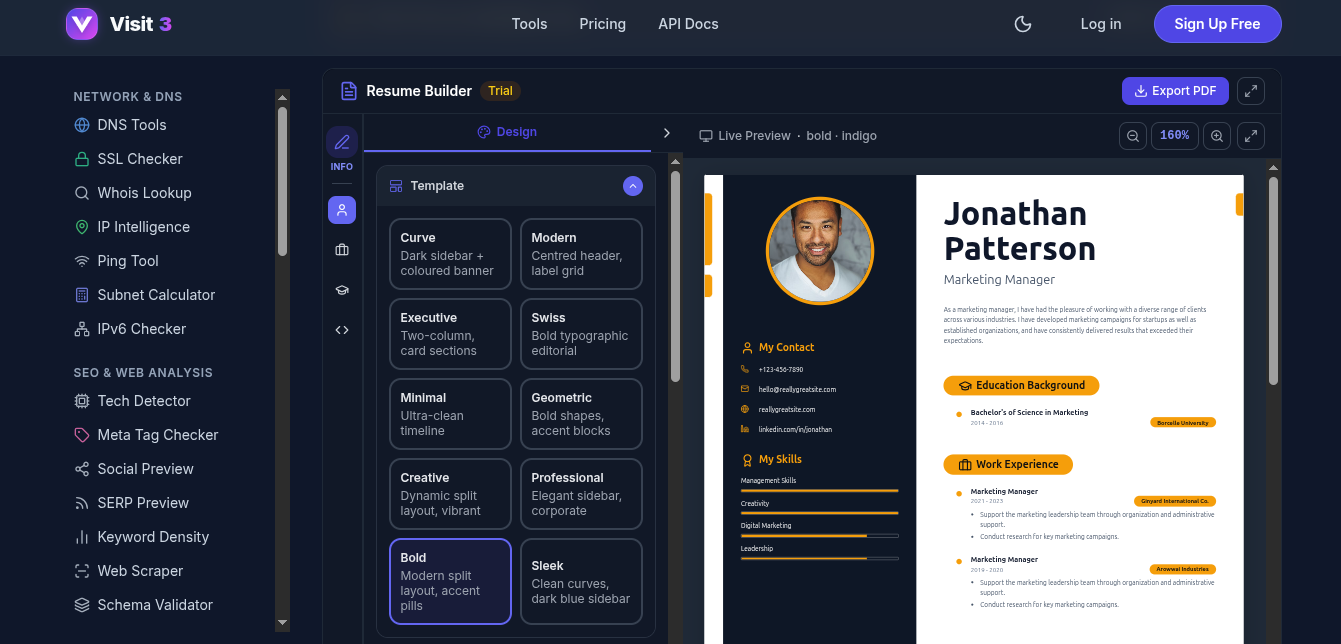The image size is (1341, 644).
Task: Click the Leadership skill bar
Action: (x=820, y=558)
